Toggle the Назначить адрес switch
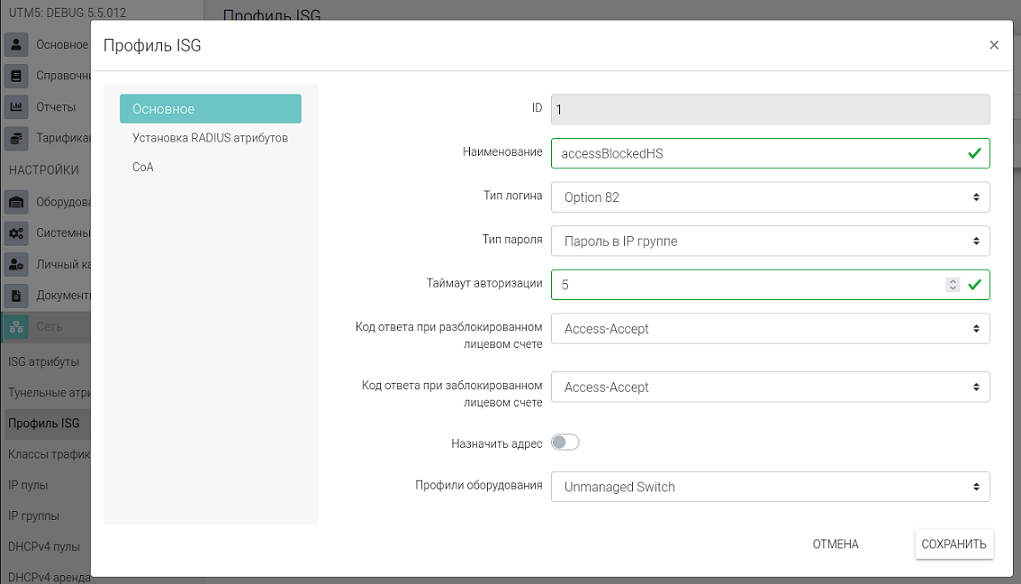The image size is (1021, 584). tap(565, 442)
